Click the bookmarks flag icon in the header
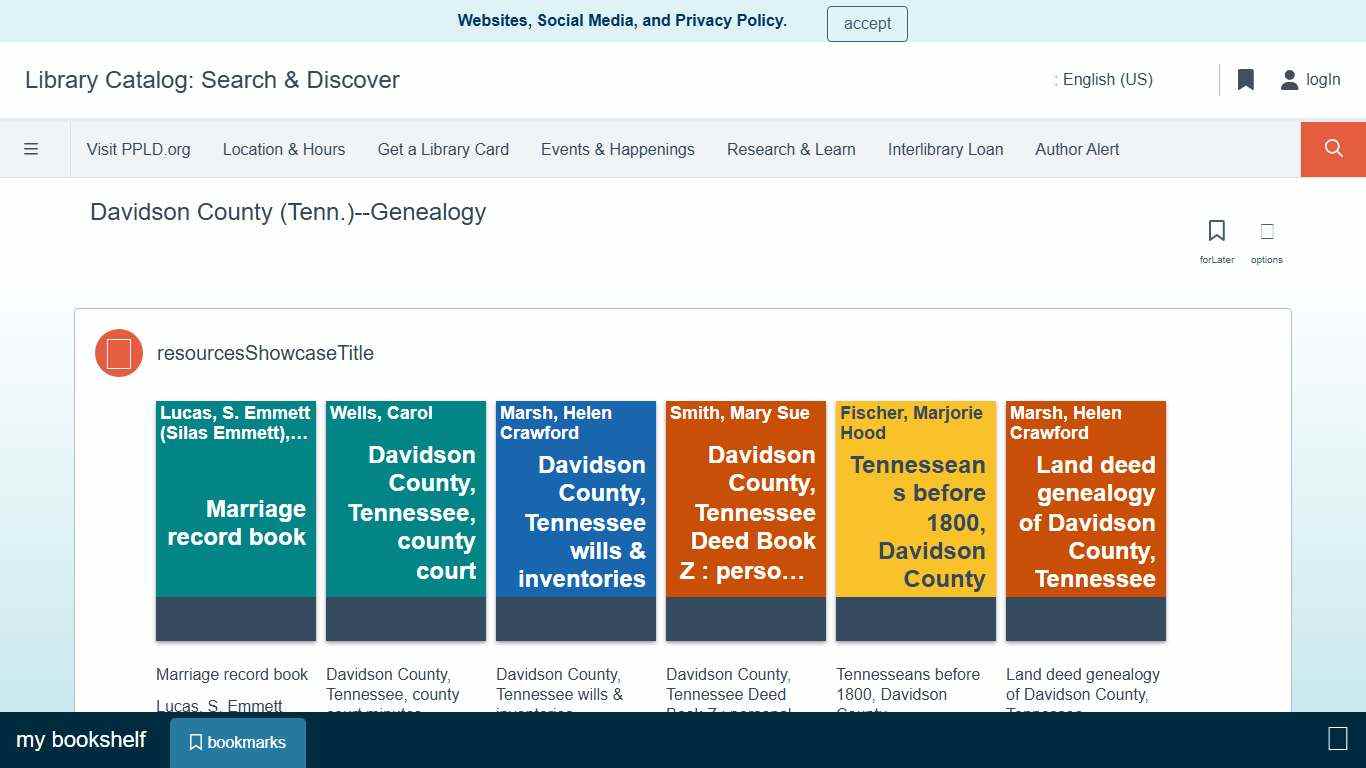This screenshot has width=1366, height=768. click(x=1245, y=79)
